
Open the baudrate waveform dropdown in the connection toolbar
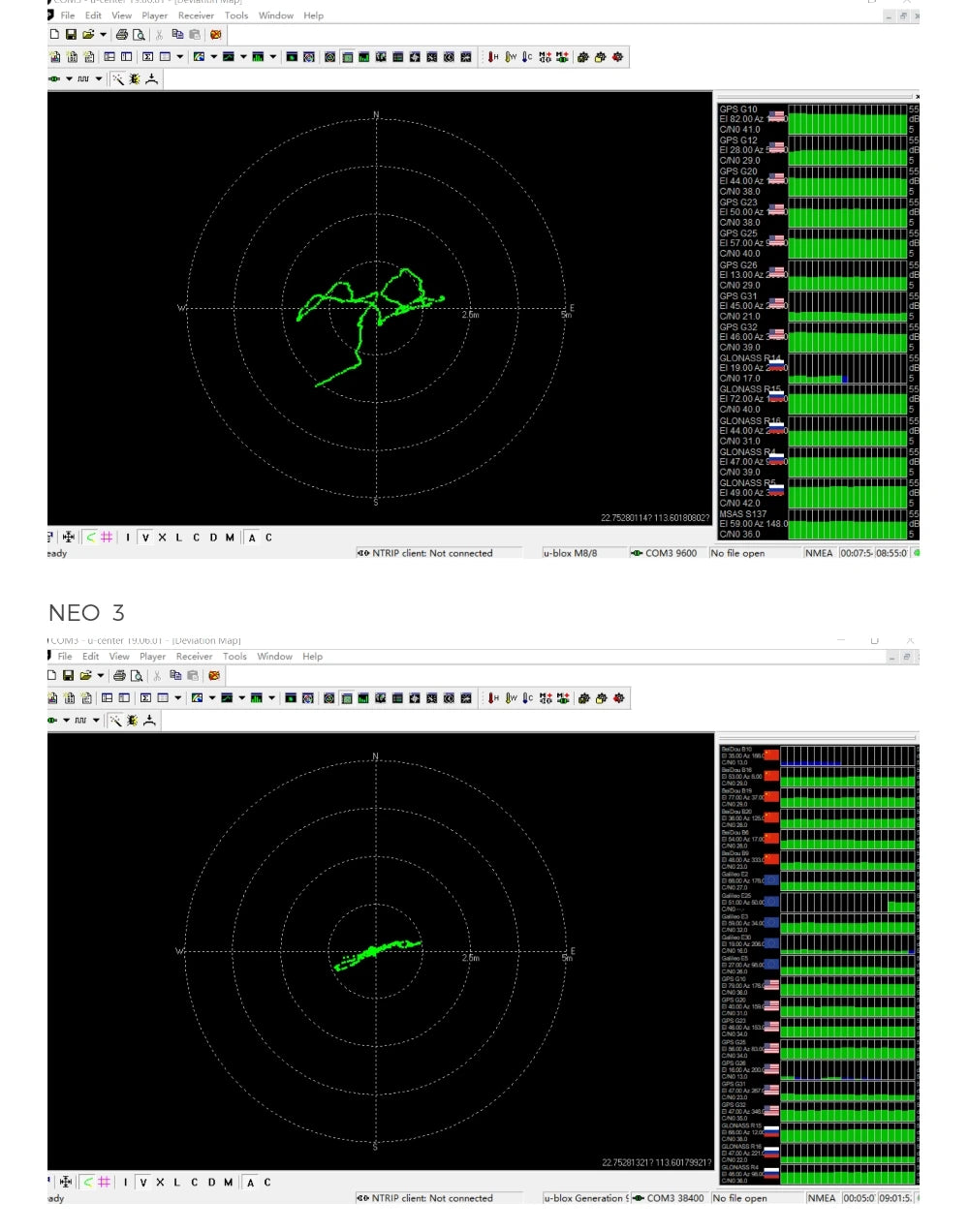[x=97, y=78]
